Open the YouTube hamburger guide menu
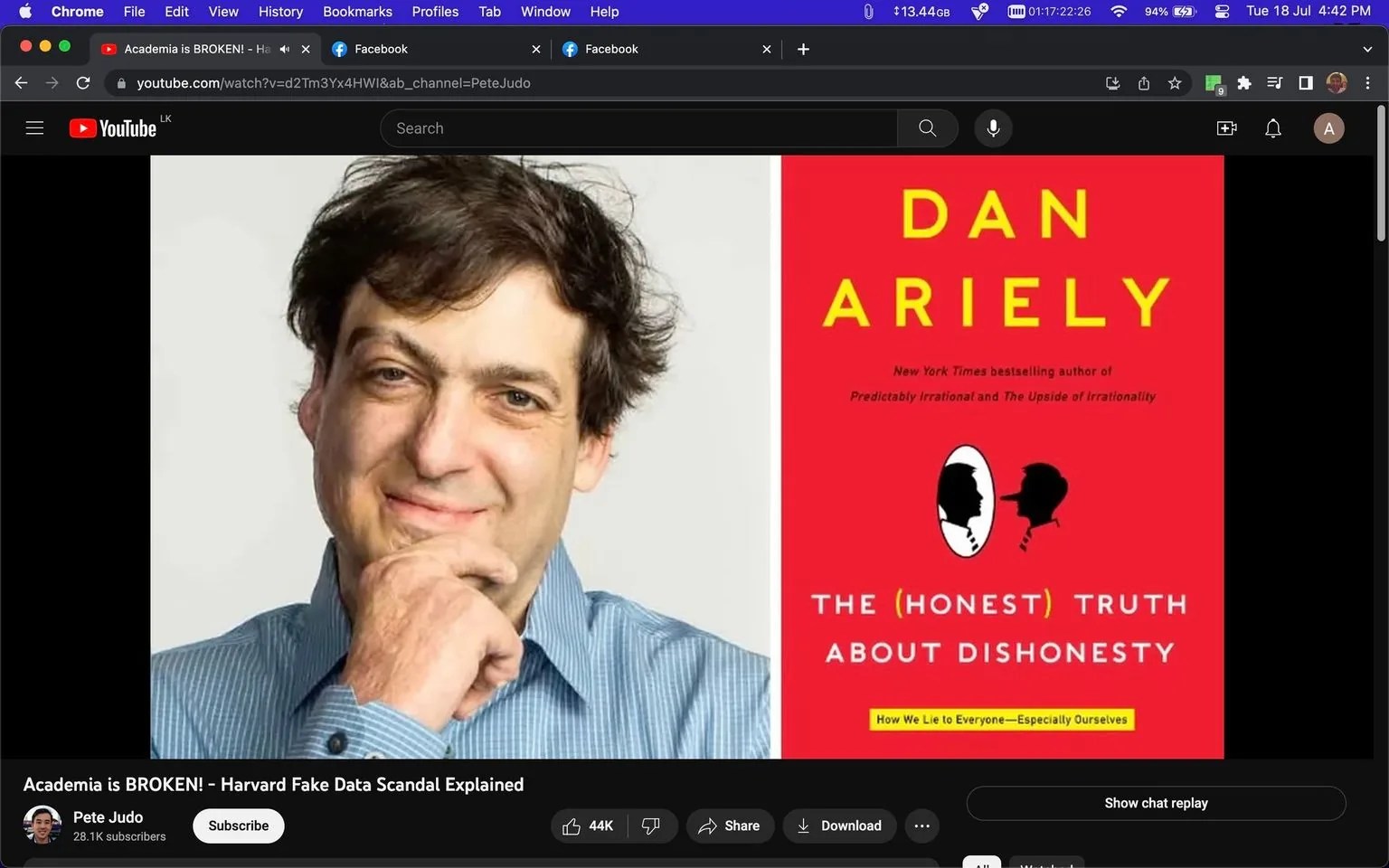1389x868 pixels. pos(34,127)
